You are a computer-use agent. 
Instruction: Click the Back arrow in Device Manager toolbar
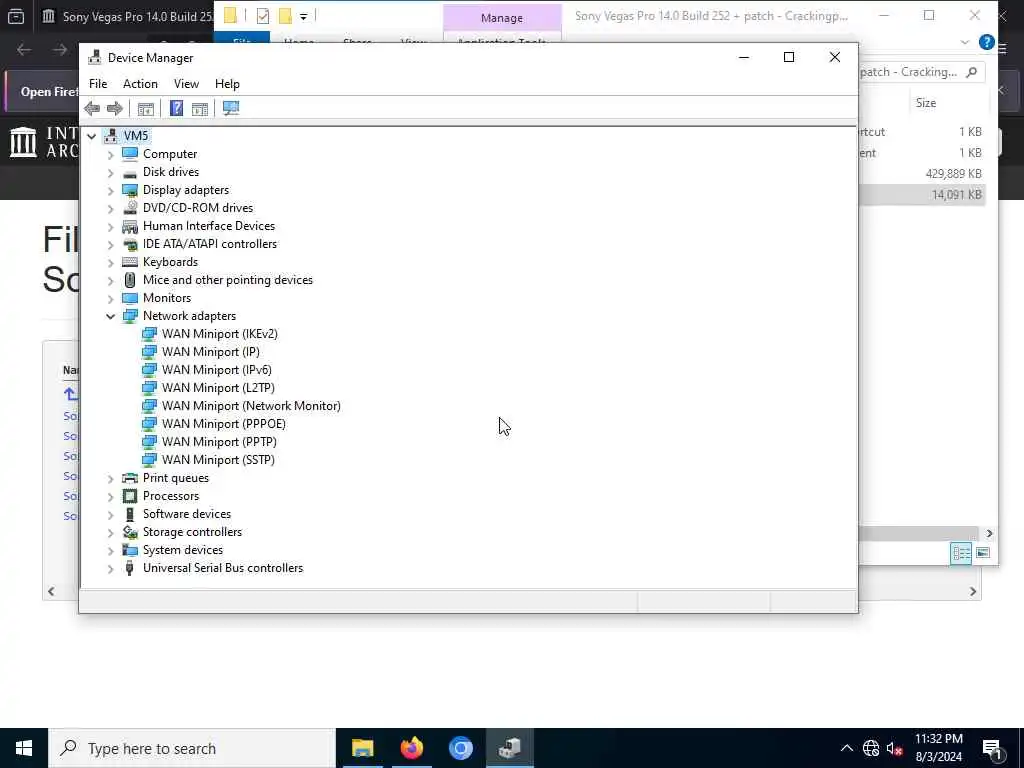[92, 108]
